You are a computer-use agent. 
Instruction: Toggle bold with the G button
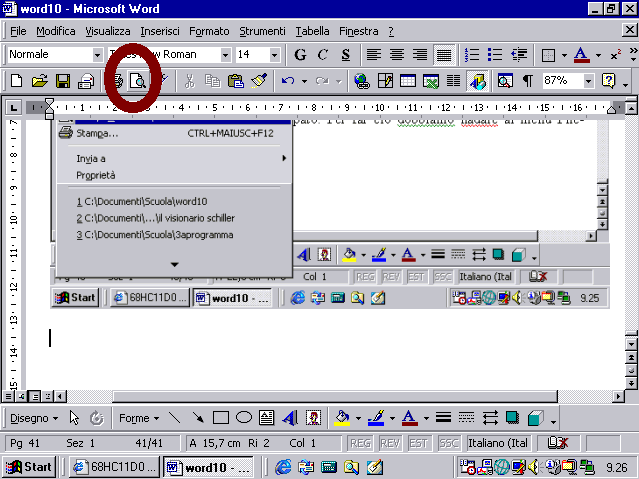pos(300,54)
